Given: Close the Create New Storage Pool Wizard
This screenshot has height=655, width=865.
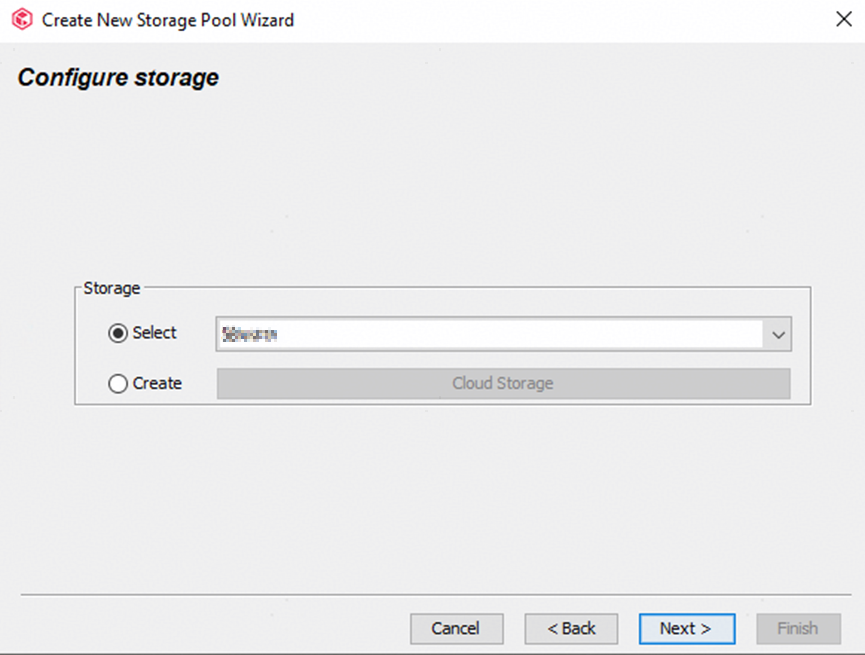Looking at the screenshot, I should [842, 19].
